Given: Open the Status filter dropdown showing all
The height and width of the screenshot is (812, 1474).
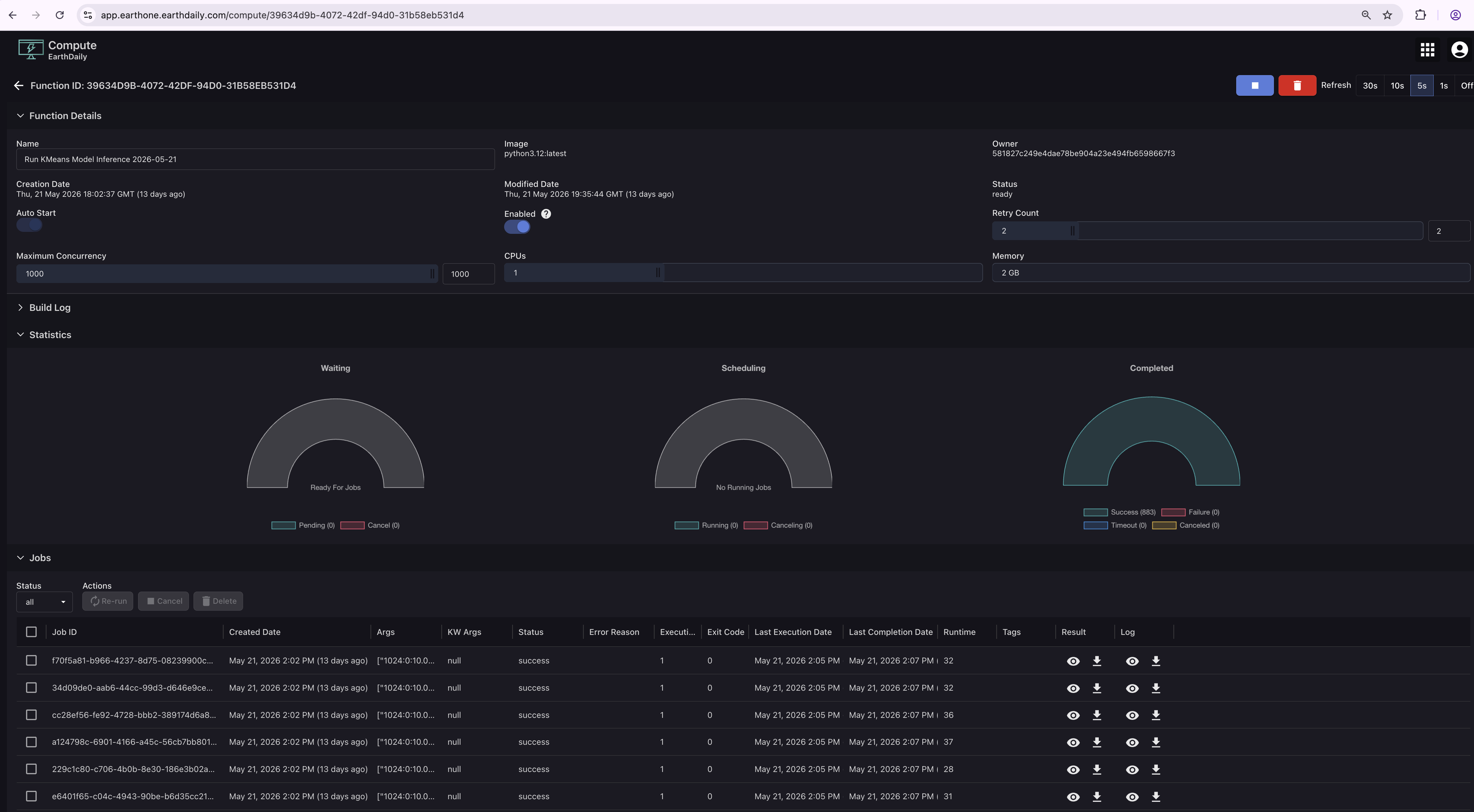Looking at the screenshot, I should pyautogui.click(x=45, y=601).
